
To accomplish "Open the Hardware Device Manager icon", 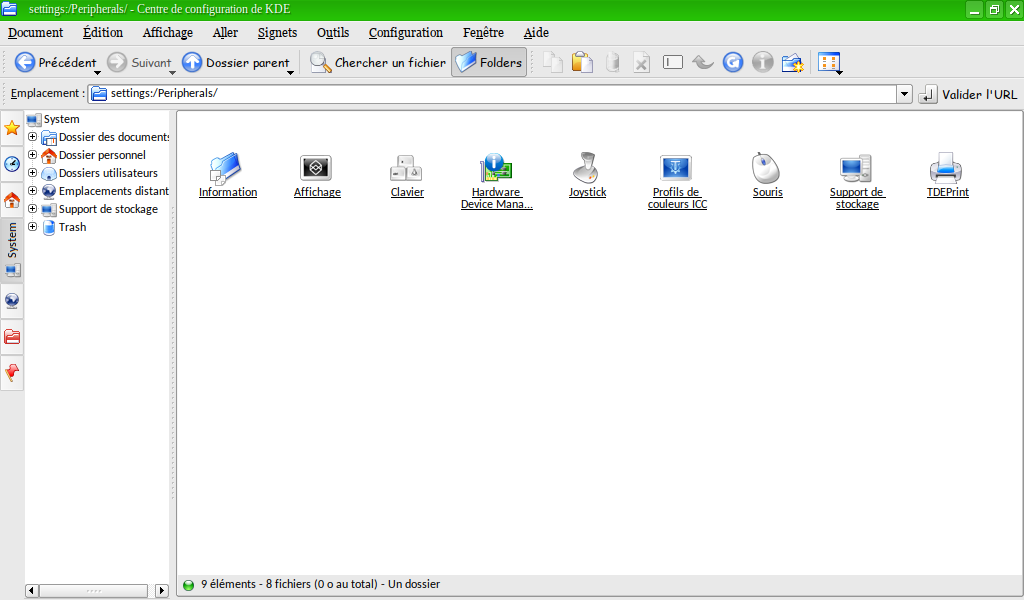I will tap(496, 168).
